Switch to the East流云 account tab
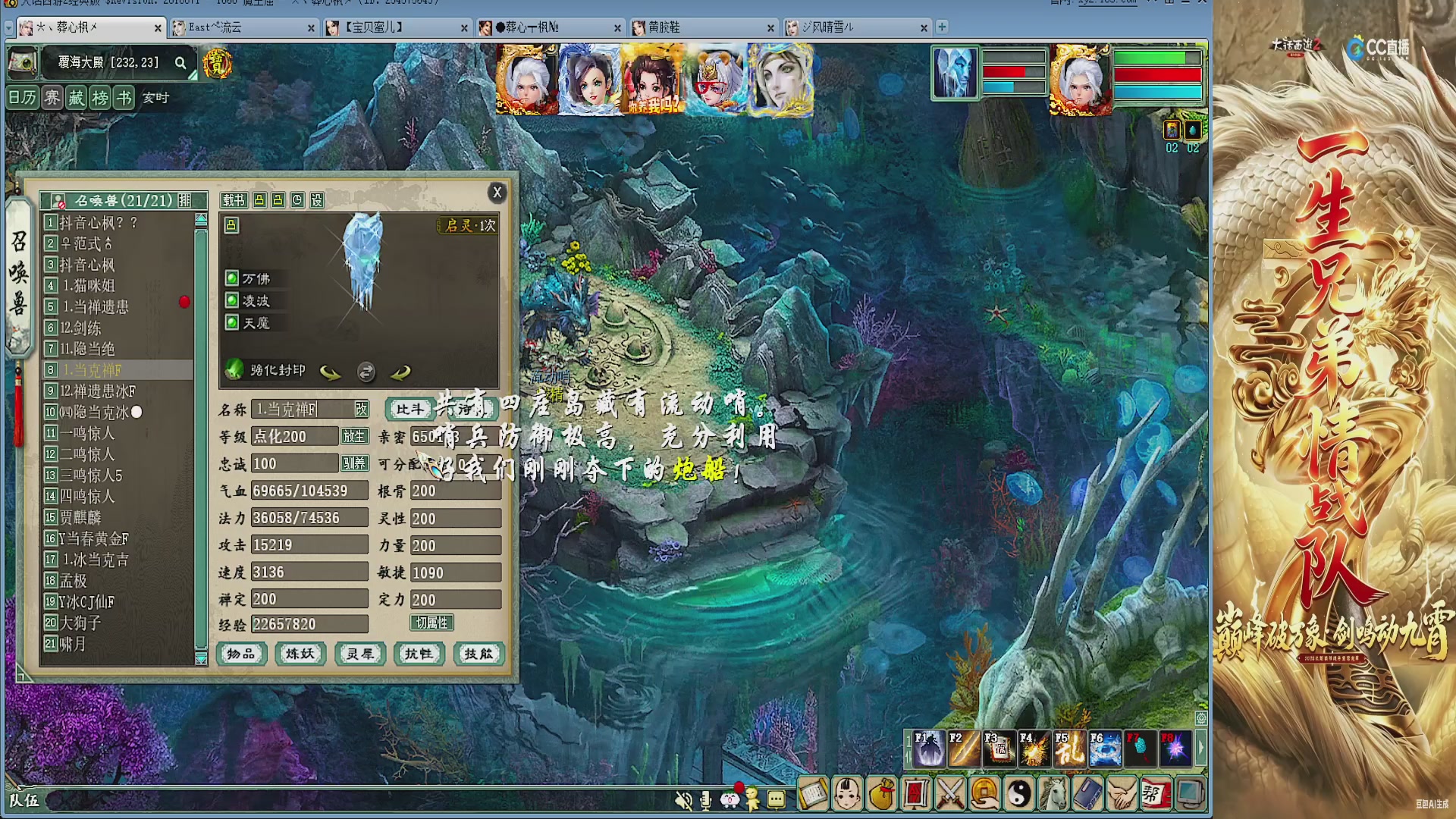Image resolution: width=1456 pixels, height=819 pixels. tap(243, 27)
